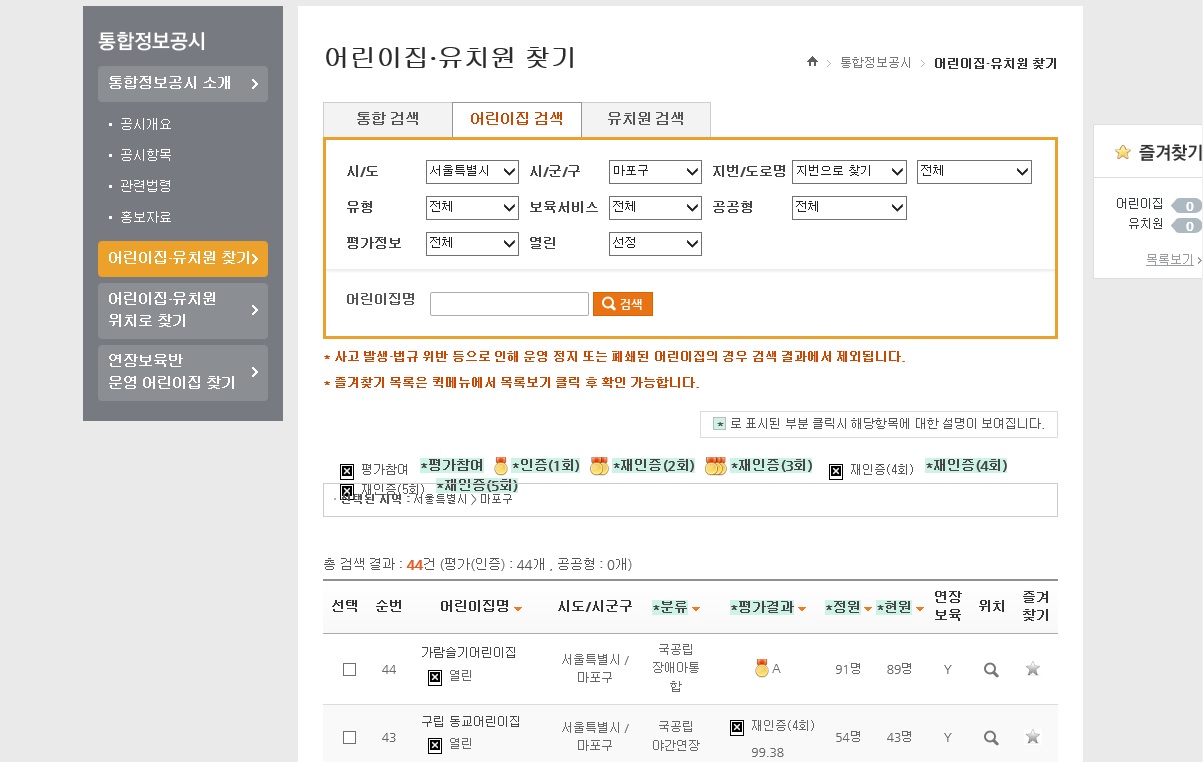Click the orange 검색 button
Image resolution: width=1203 pixels, height=762 pixels.
pyautogui.click(x=622, y=304)
